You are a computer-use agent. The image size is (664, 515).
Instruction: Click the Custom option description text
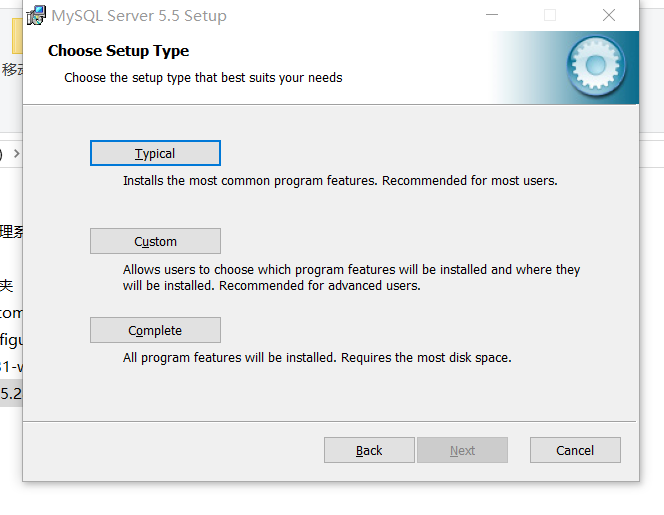351,277
